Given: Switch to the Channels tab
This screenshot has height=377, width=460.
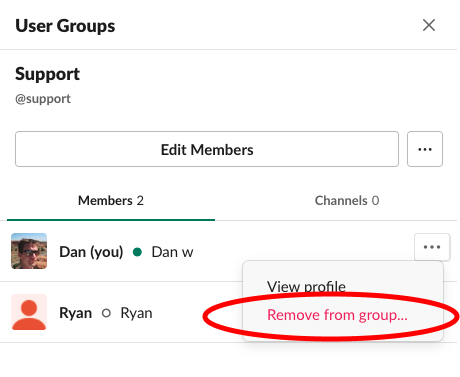Looking at the screenshot, I should [347, 201].
